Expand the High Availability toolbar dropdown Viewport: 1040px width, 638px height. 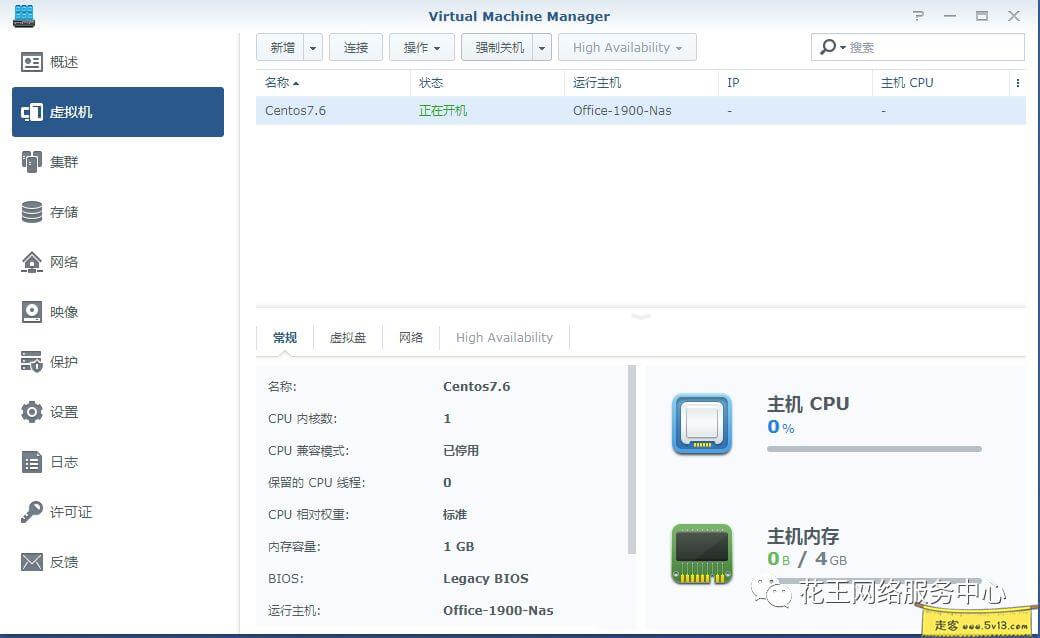click(x=627, y=47)
